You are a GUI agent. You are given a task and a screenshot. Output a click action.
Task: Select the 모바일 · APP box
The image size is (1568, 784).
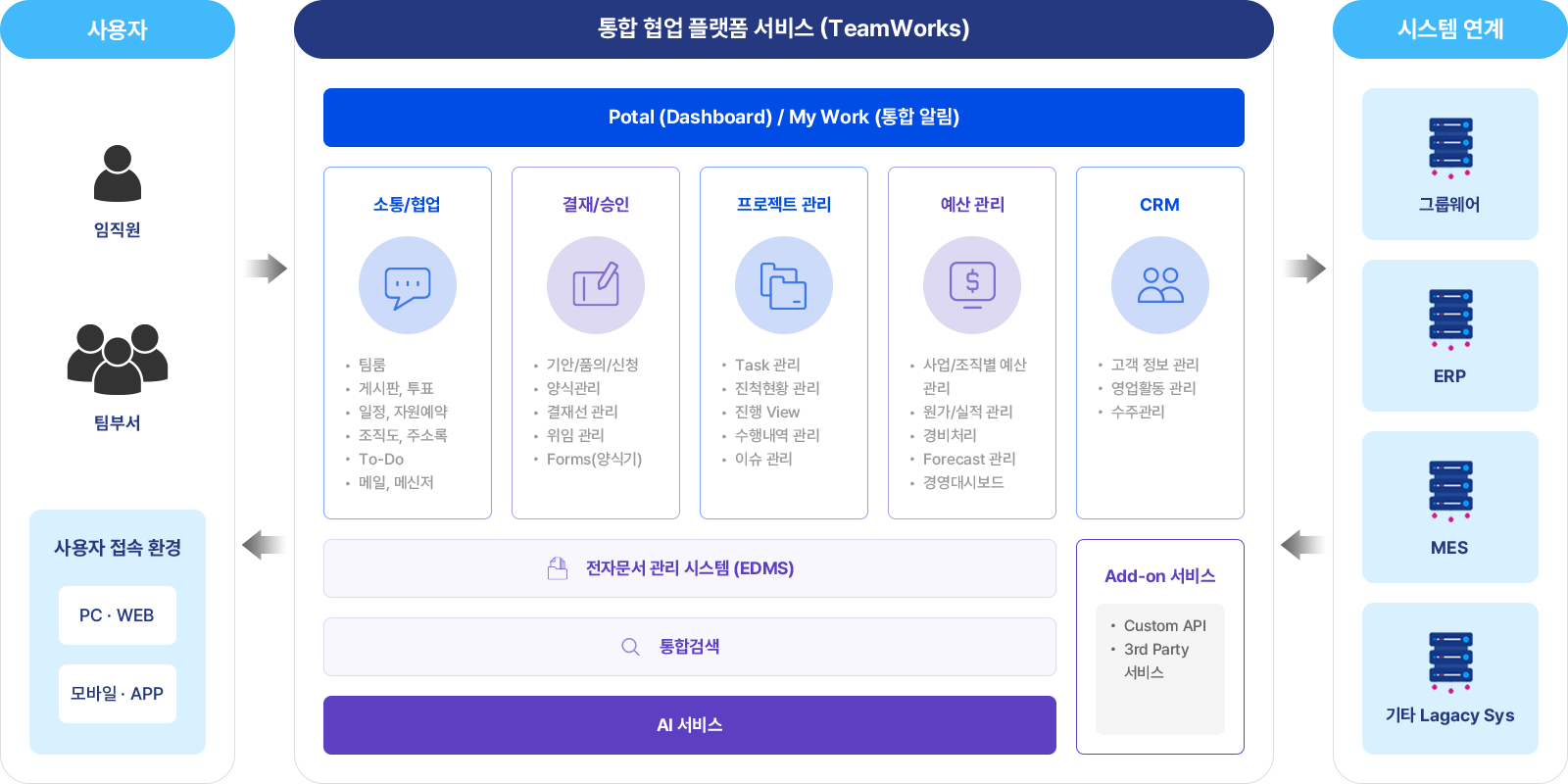[x=118, y=694]
